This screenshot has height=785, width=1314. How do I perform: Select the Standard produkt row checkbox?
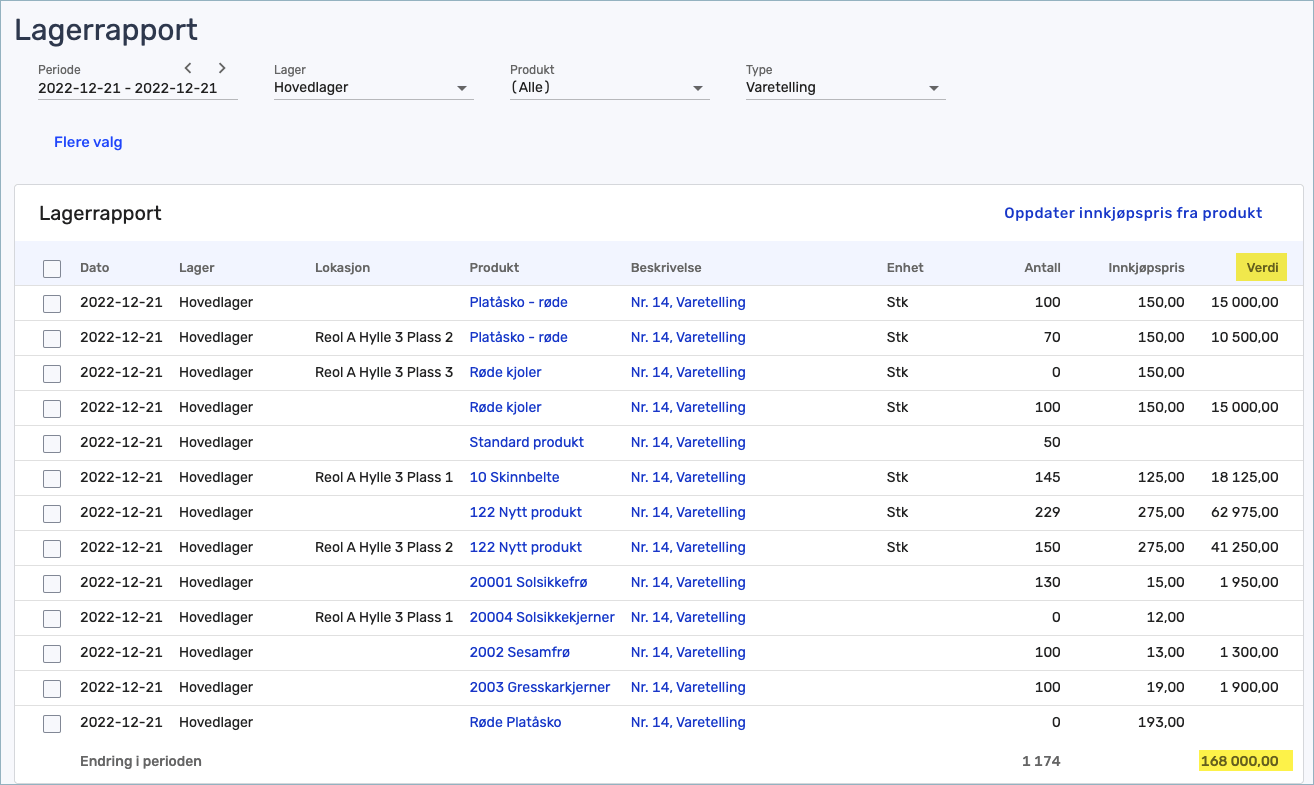click(x=52, y=443)
